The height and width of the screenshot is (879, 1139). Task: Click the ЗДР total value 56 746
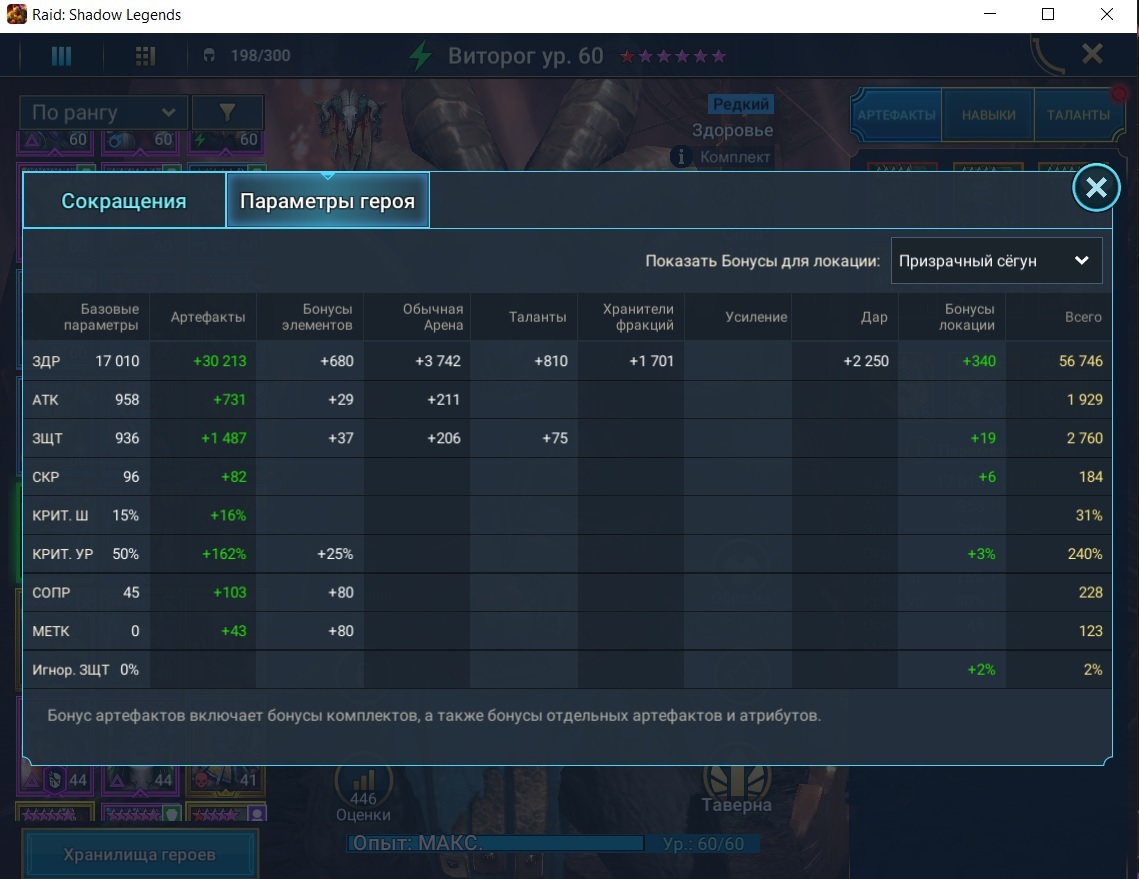1080,361
